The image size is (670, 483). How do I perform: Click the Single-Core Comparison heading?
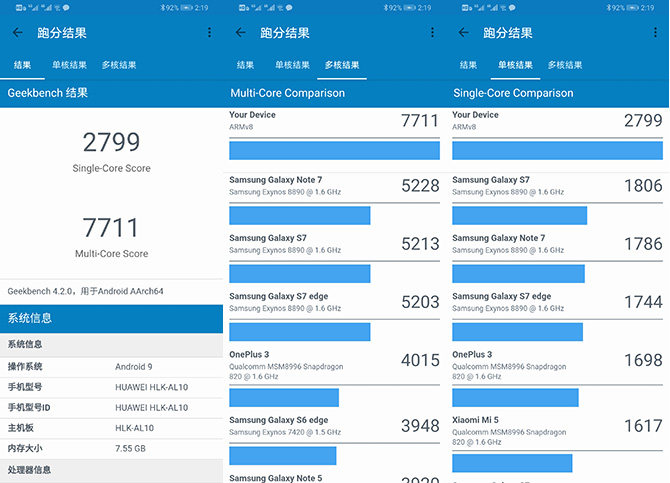click(513, 93)
